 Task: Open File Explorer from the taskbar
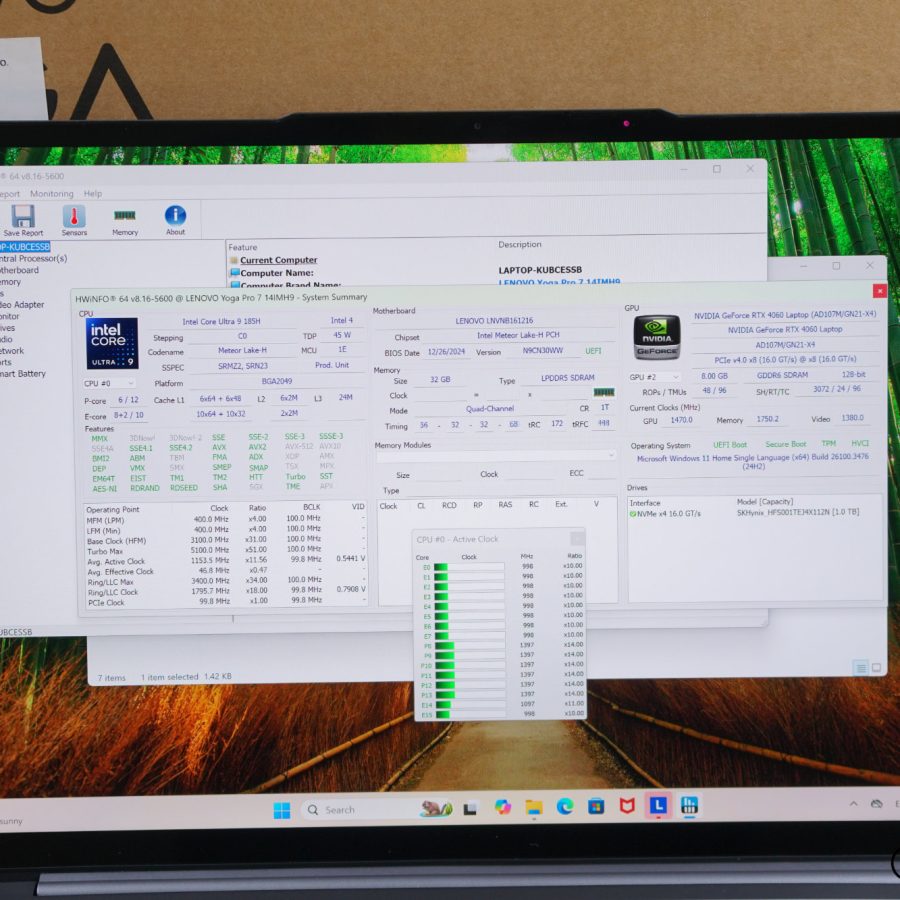[x=534, y=808]
